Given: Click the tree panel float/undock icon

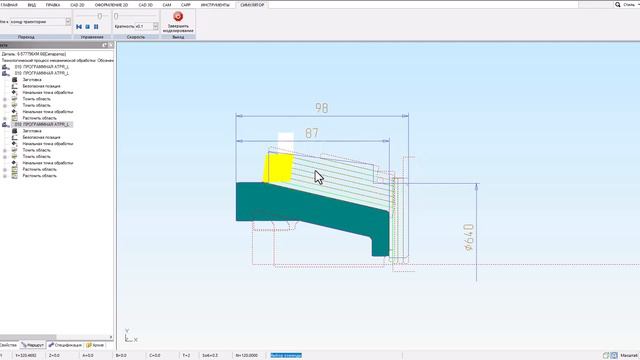Looking at the screenshot, I should [x=105, y=45].
